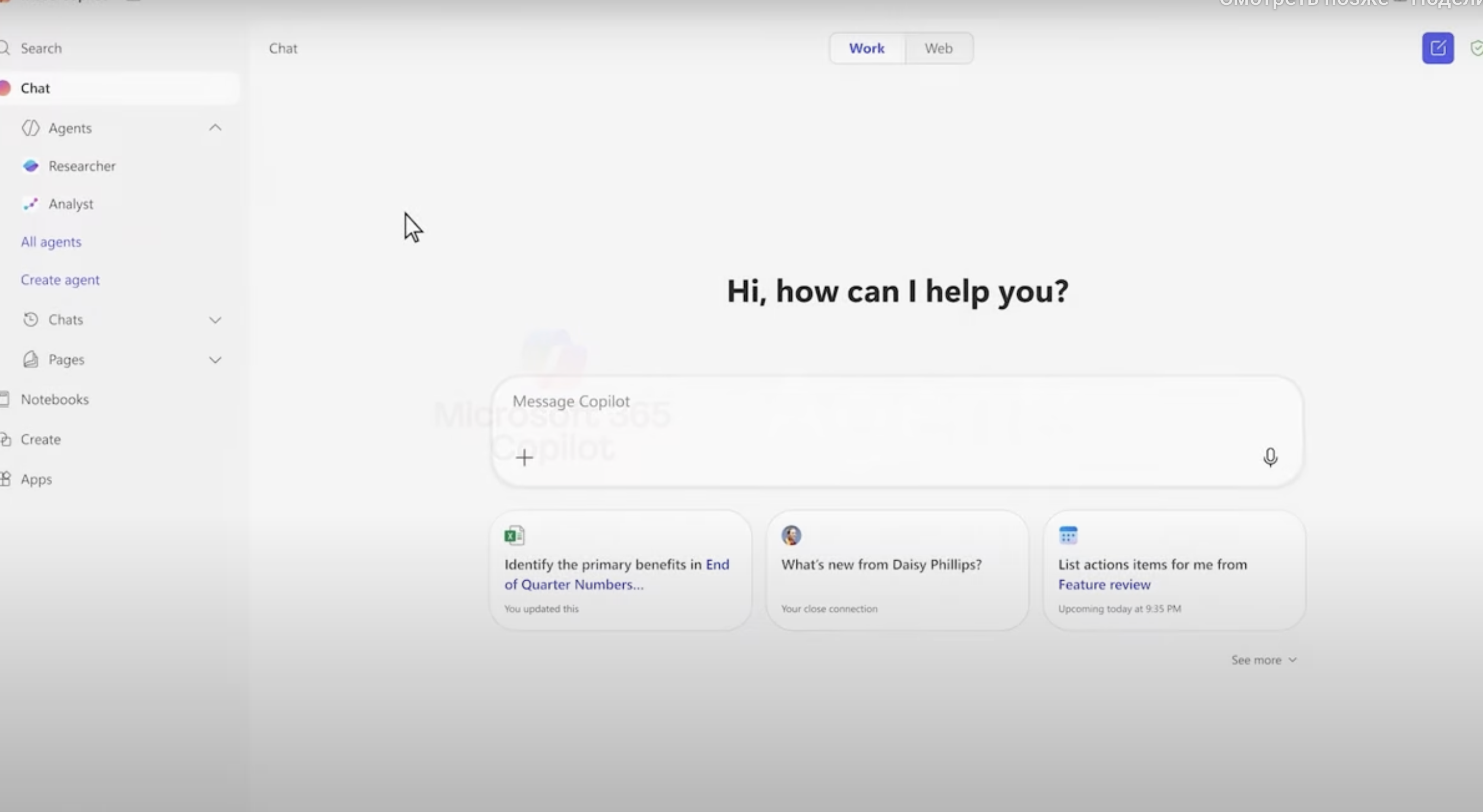Expand the Pages section chevron
The width and height of the screenshot is (1483, 812).
[216, 360]
